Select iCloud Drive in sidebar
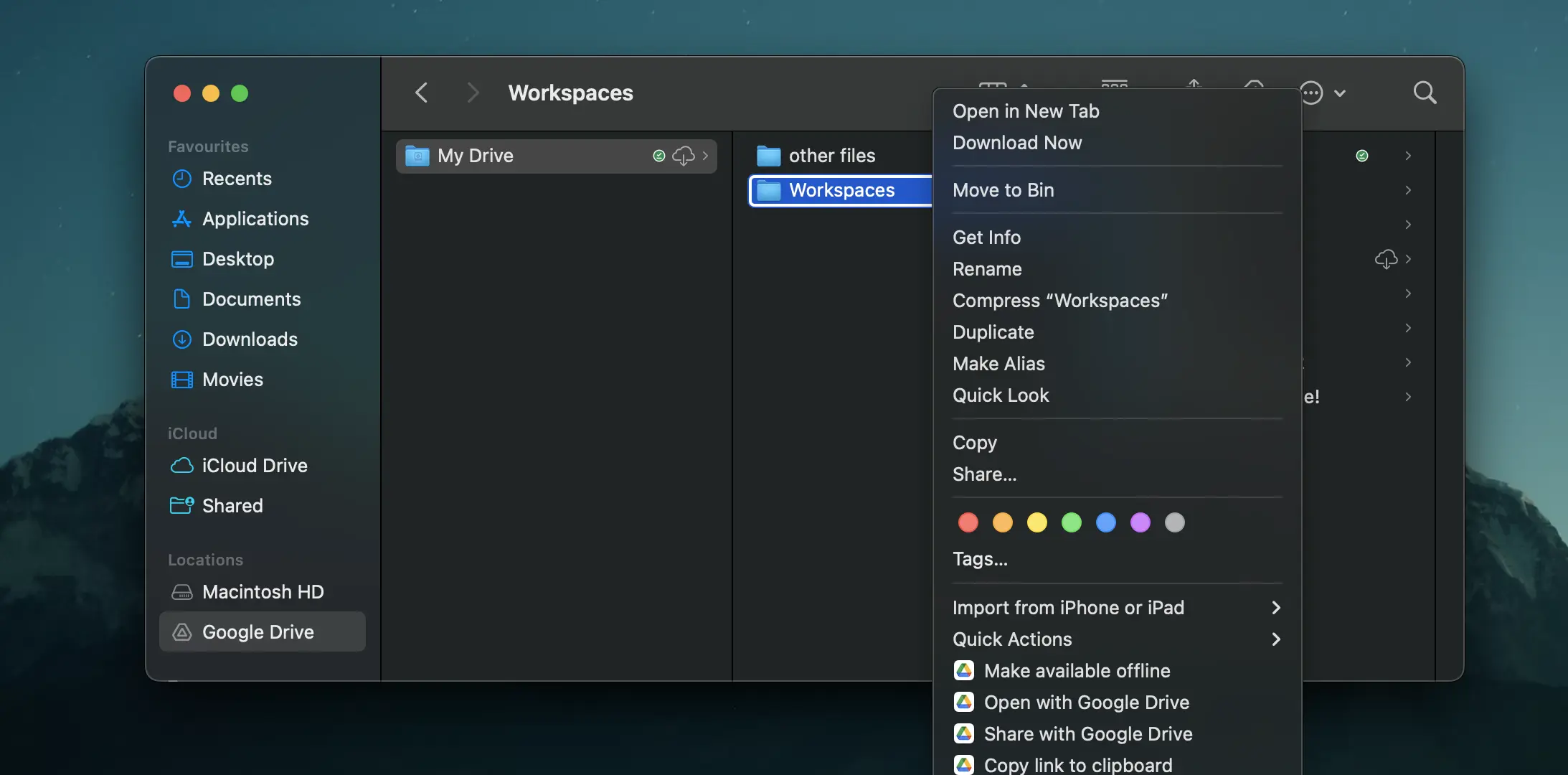The image size is (1568, 775). (255, 466)
